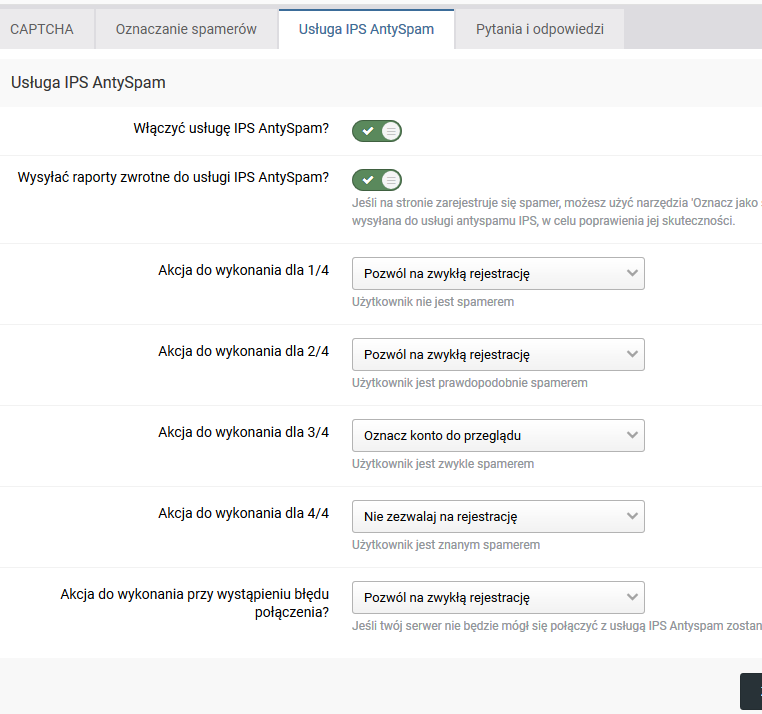The width and height of the screenshot is (762, 714).
Task: Switch to the CAPTCHA tab
Action: click(42, 29)
